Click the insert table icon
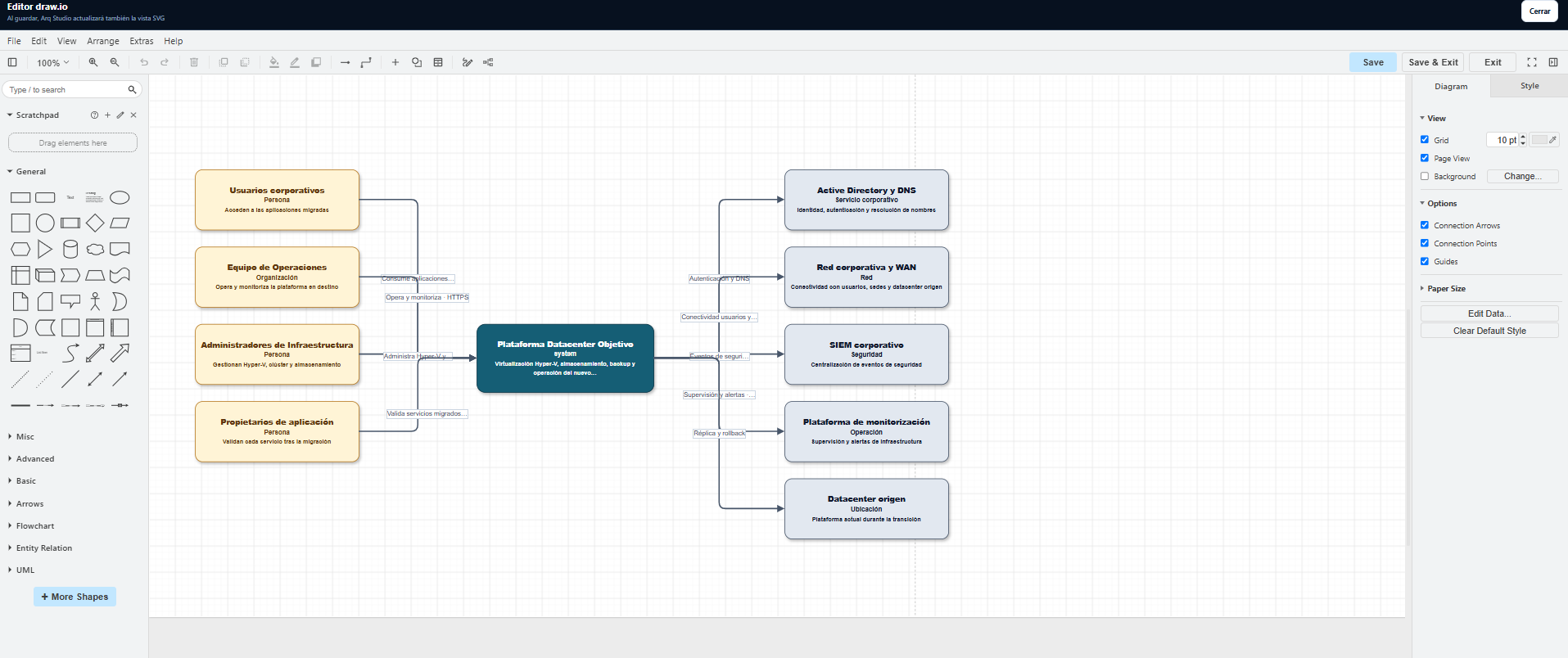Image resolution: width=1568 pixels, height=658 pixels. (x=438, y=62)
